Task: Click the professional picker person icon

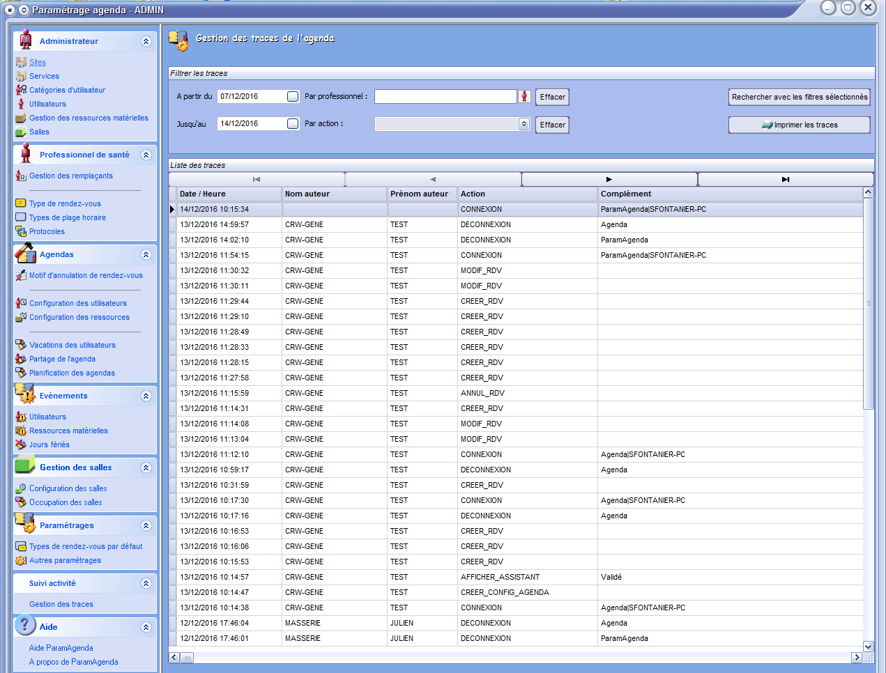Action: [524, 97]
